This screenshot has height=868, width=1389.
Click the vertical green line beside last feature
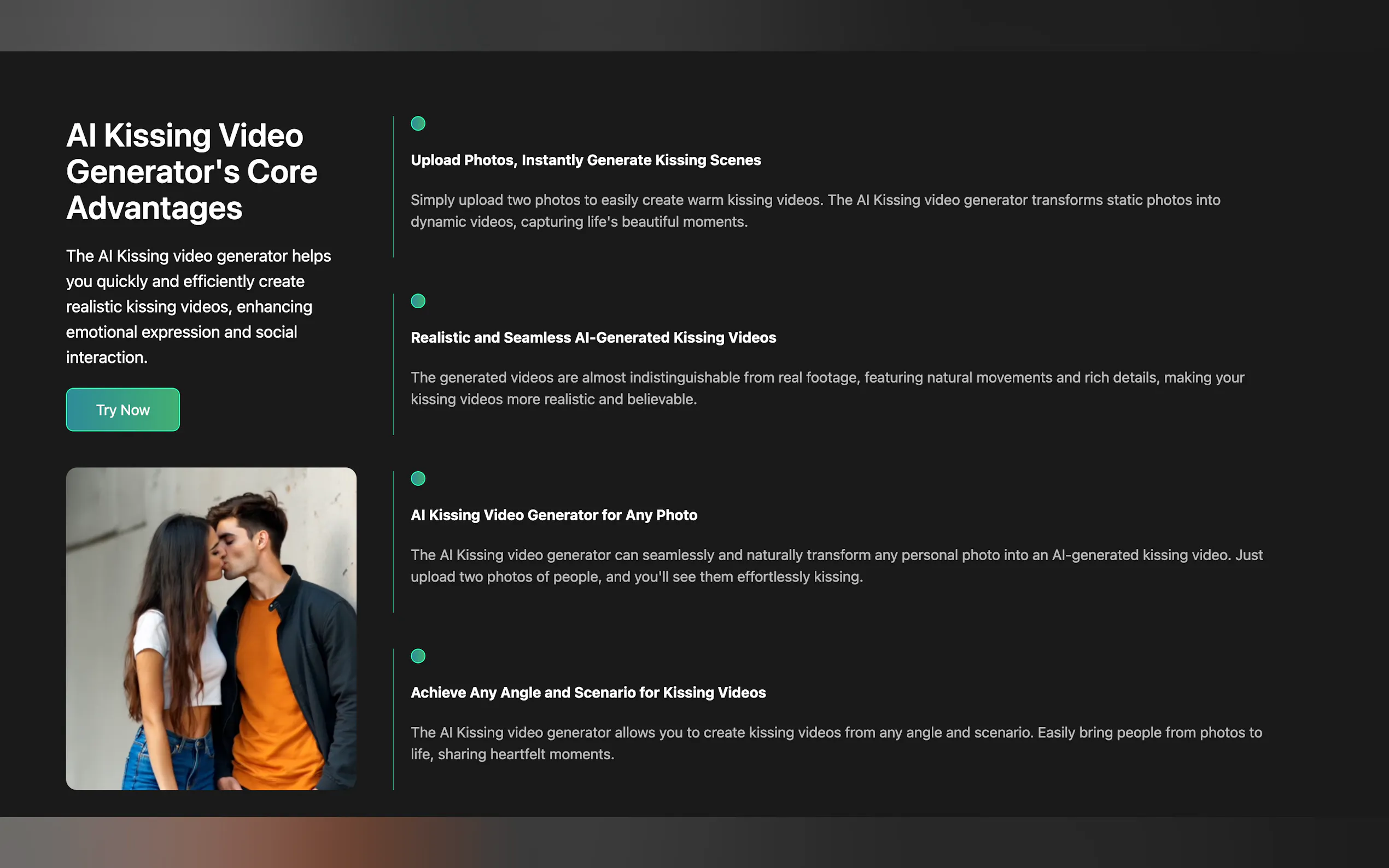pyautogui.click(x=393, y=719)
